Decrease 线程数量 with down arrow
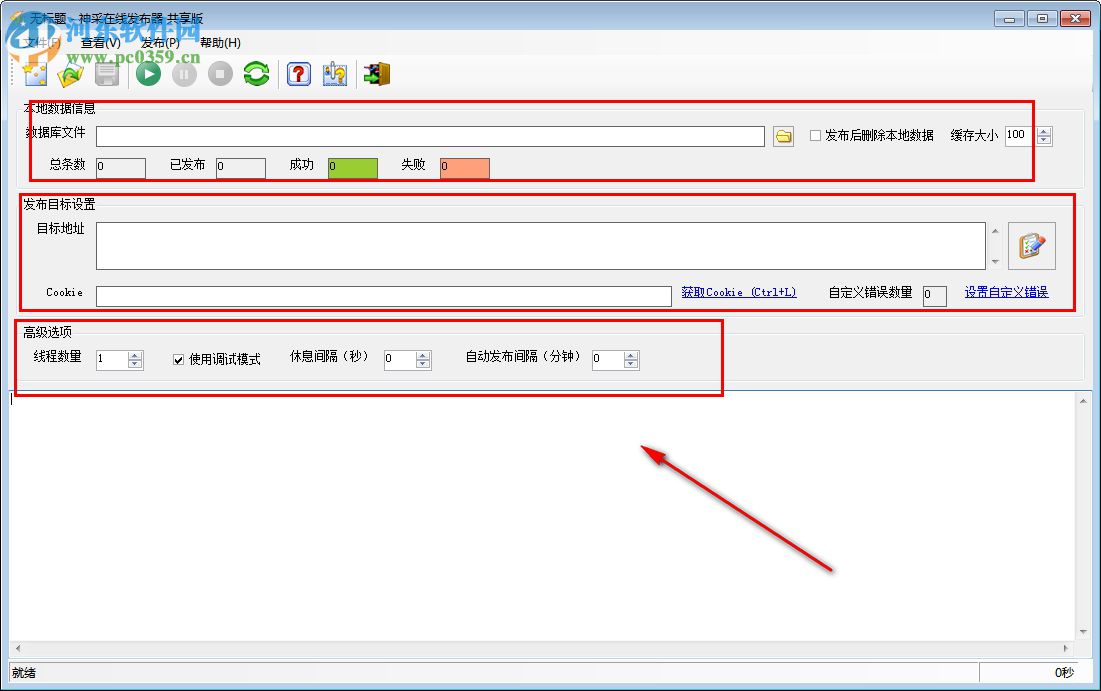The height and width of the screenshot is (691, 1101). point(135,364)
